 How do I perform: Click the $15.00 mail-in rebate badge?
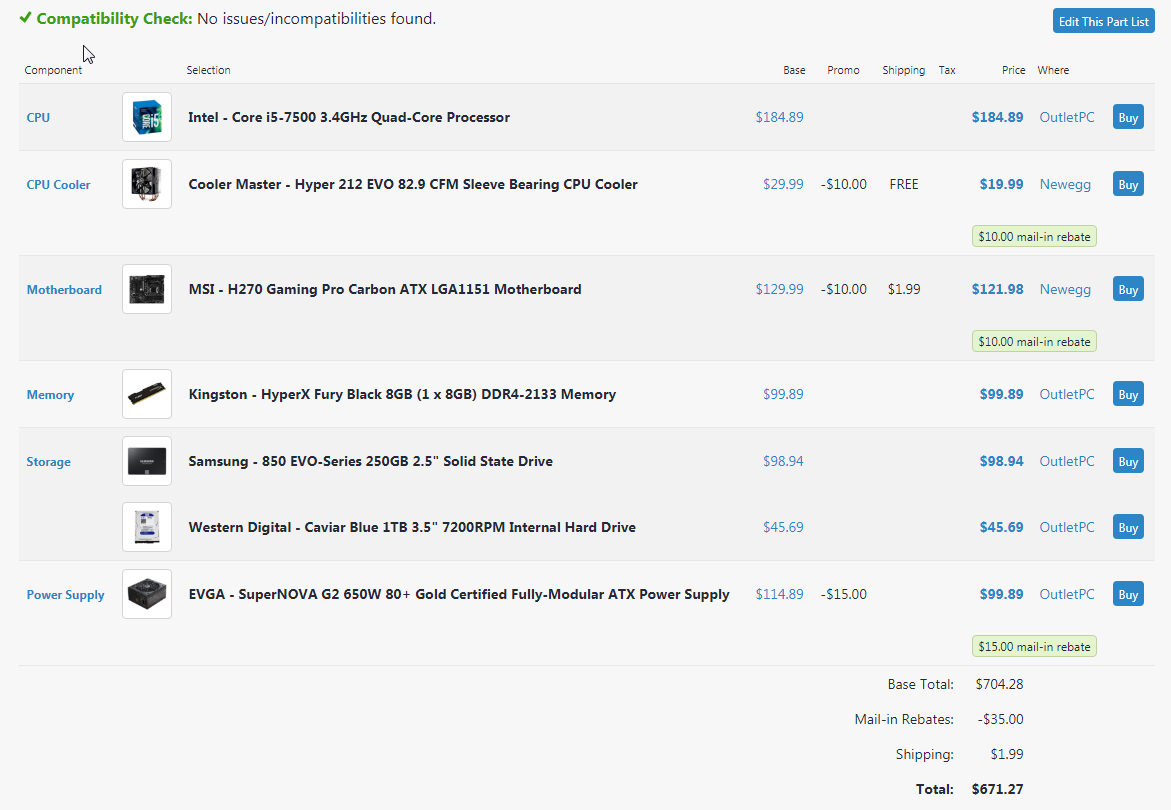pyautogui.click(x=1034, y=647)
